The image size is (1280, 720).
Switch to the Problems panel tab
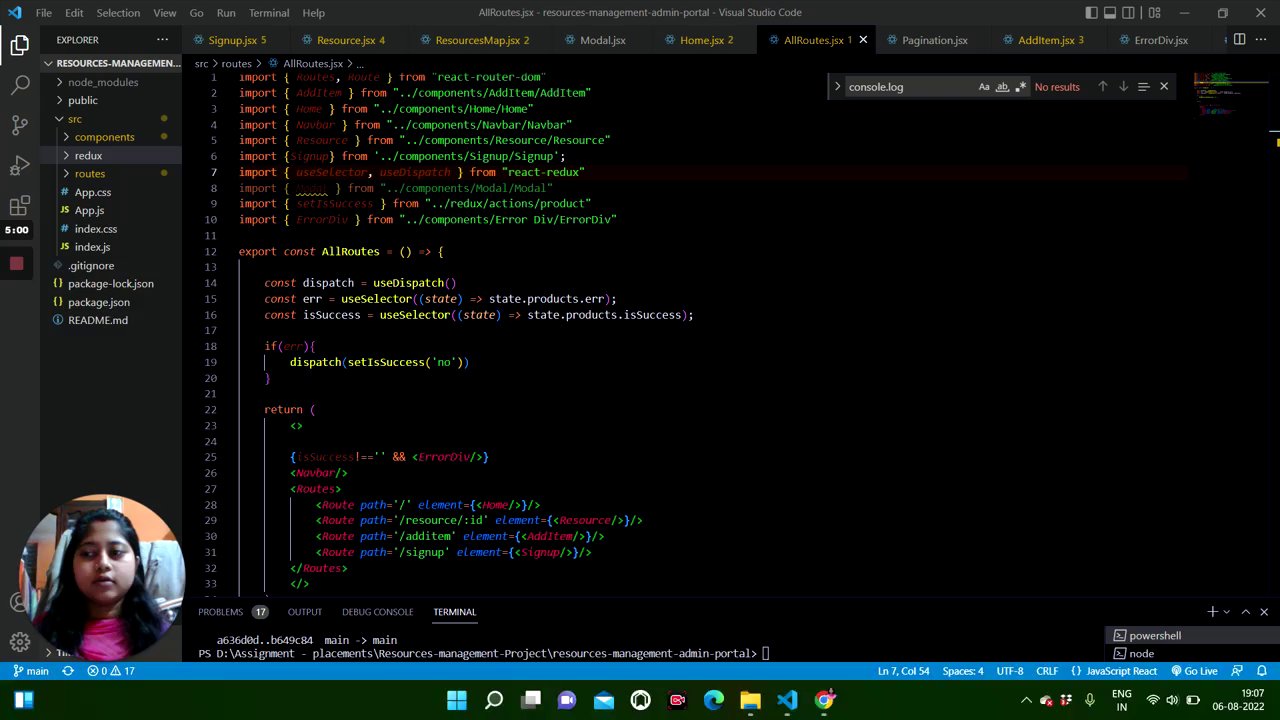tap(220, 612)
